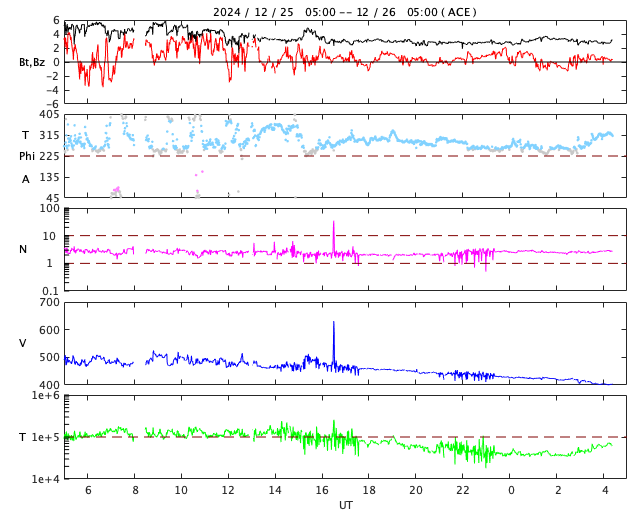Click the 100 tick on density axis

click(49, 209)
